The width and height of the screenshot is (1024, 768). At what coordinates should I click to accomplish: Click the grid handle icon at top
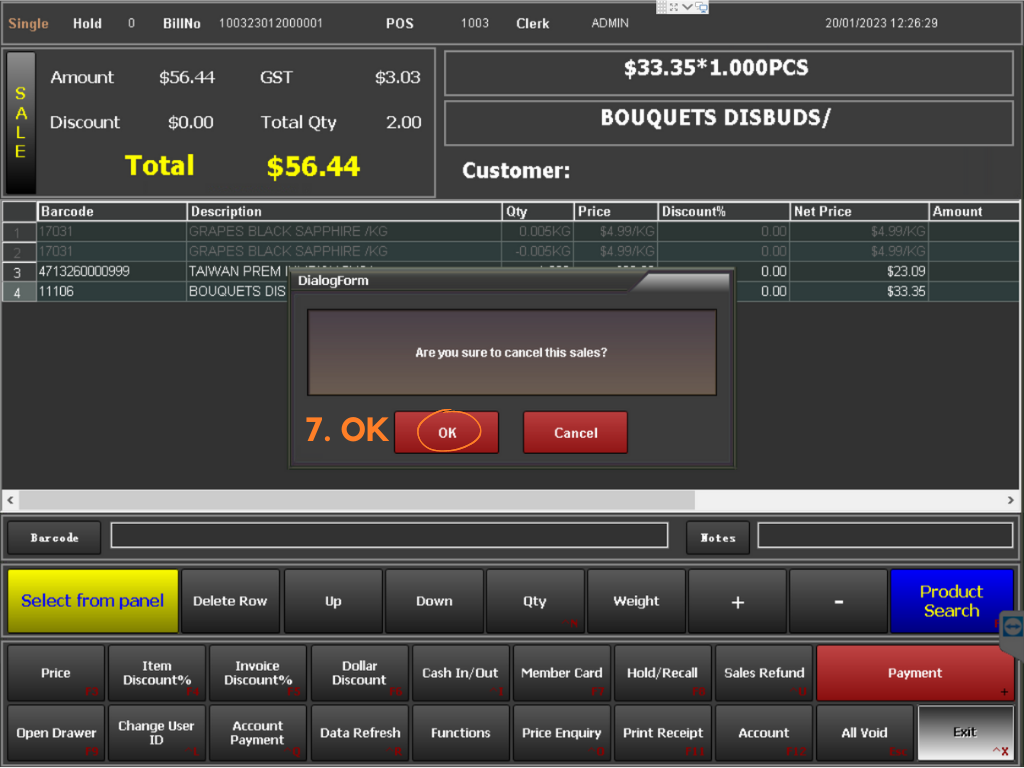click(x=662, y=7)
